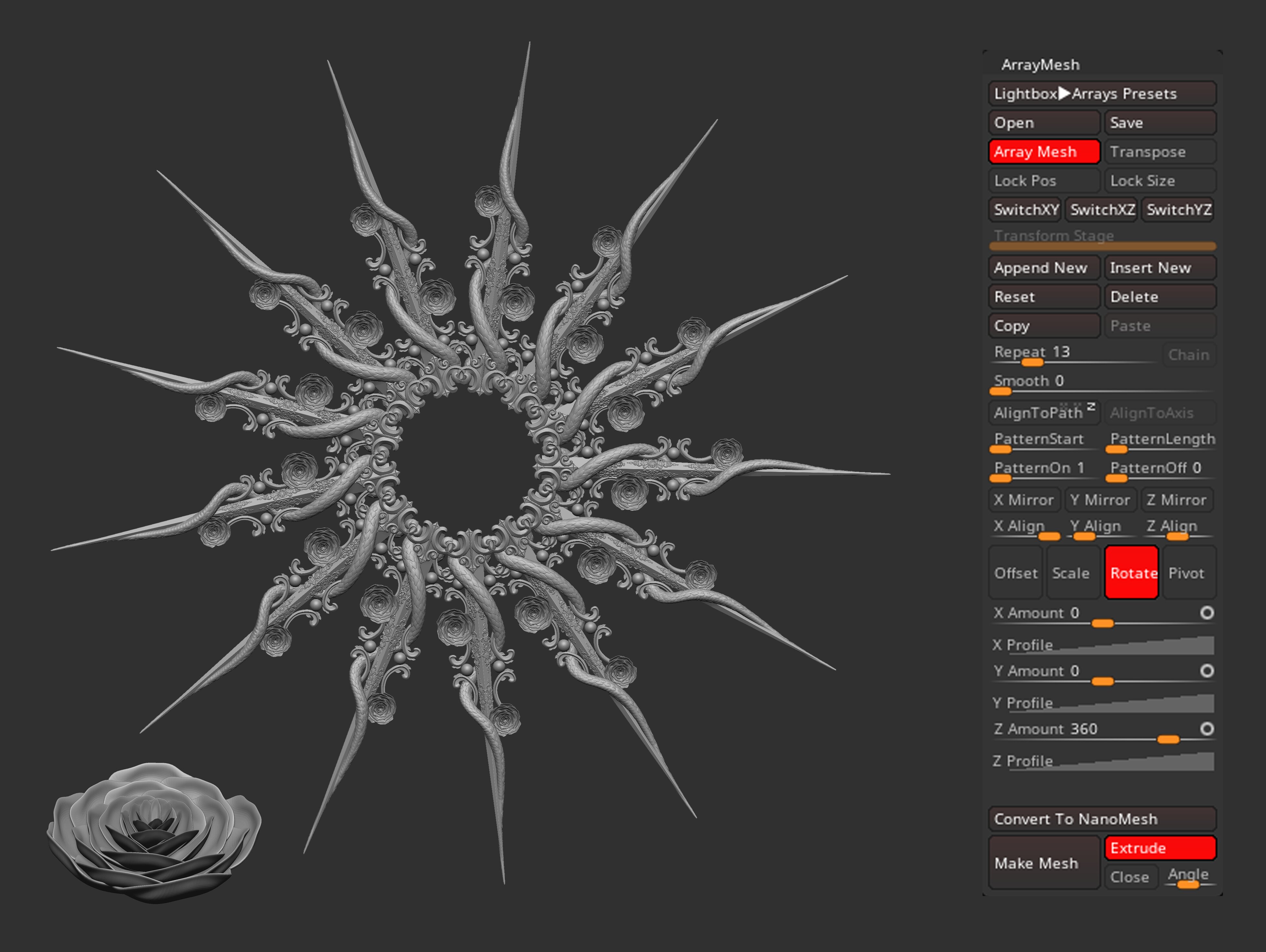
Task: Click Append New stage
Action: 1044,268
